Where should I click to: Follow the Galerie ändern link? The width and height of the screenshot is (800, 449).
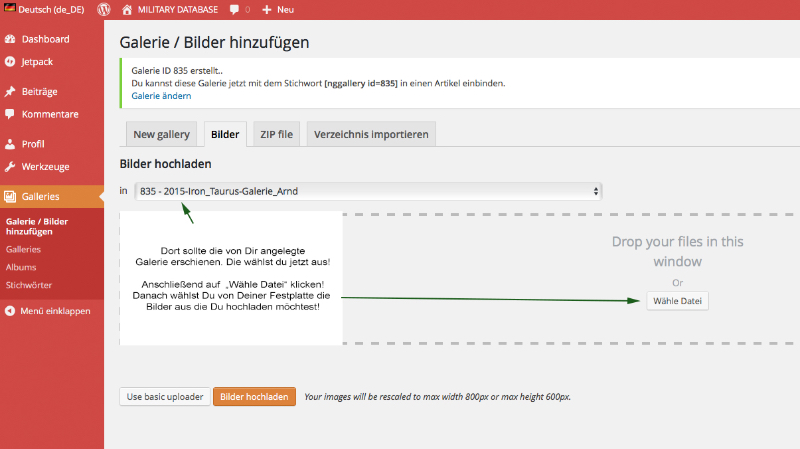(x=161, y=96)
